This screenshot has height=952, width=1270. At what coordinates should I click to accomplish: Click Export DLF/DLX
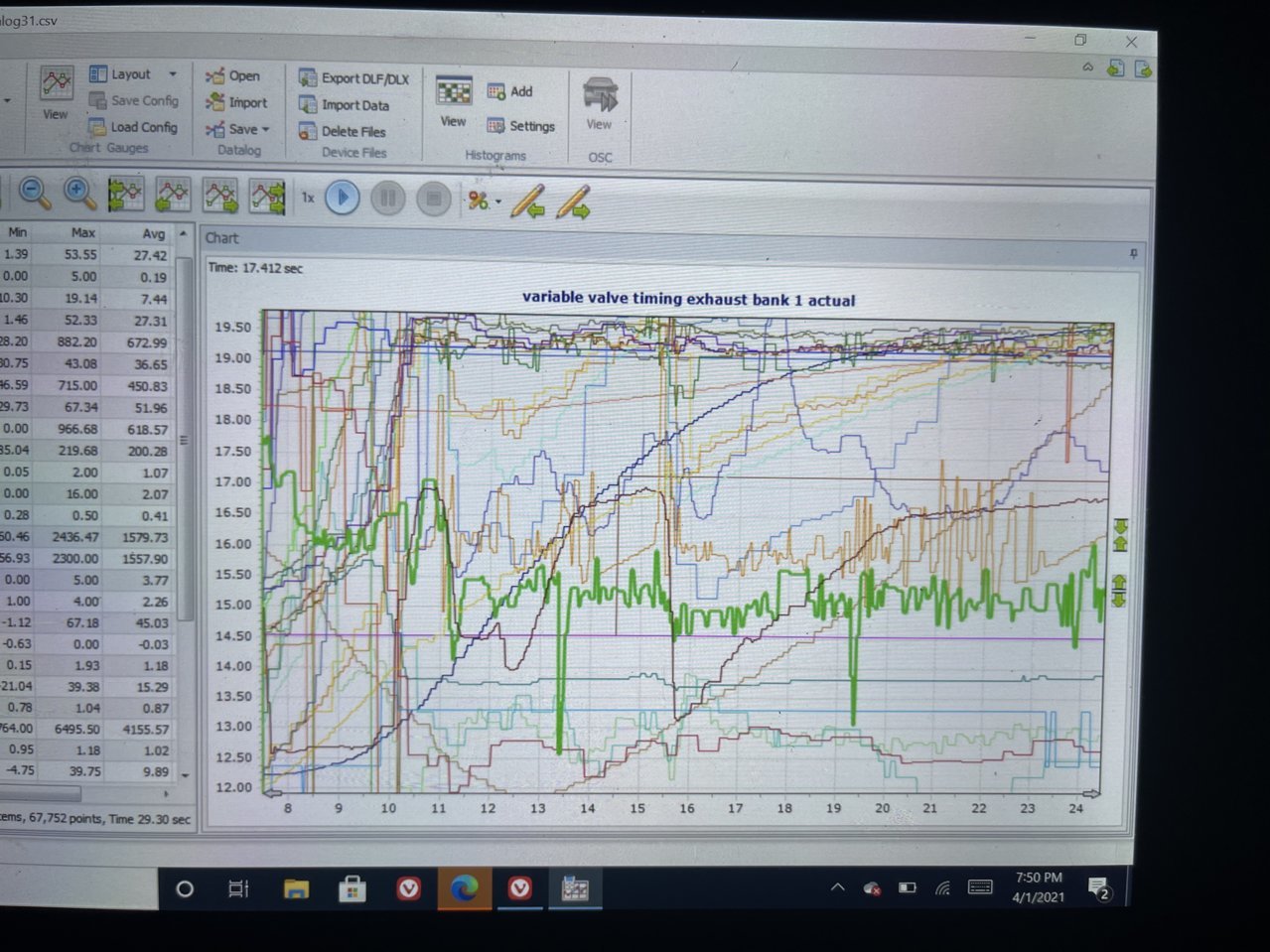pos(353,78)
